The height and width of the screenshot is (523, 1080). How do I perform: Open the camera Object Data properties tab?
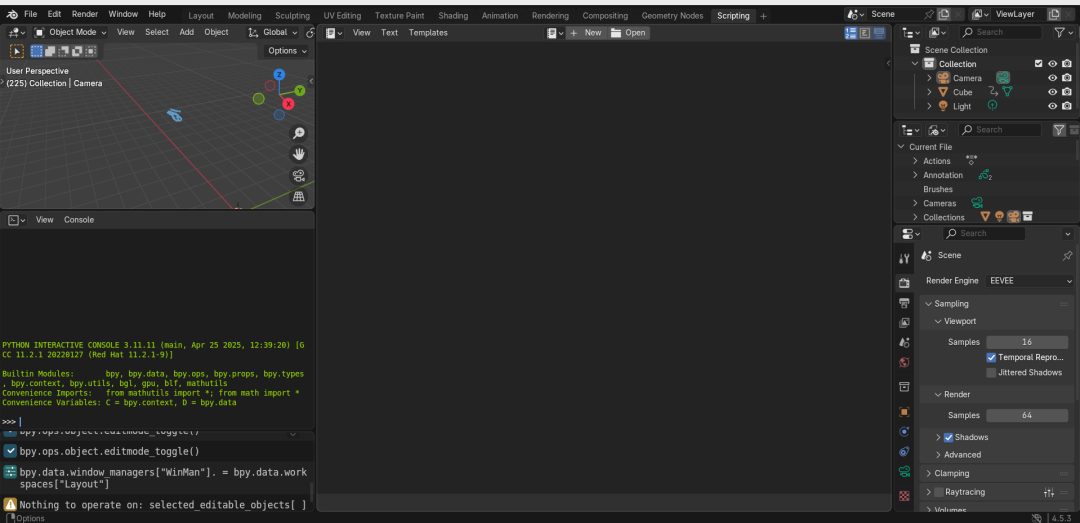904,472
